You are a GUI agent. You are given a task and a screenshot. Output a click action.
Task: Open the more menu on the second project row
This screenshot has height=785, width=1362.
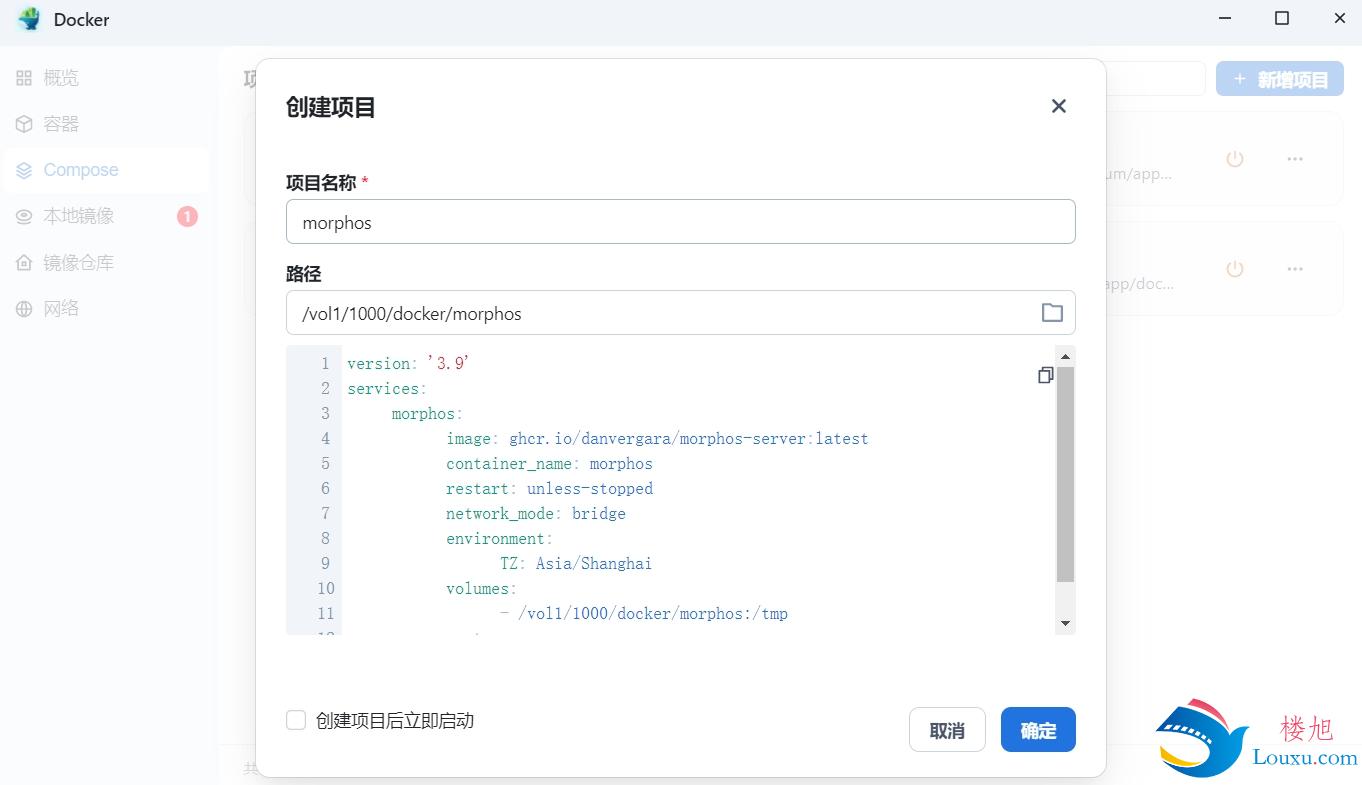click(x=1295, y=269)
